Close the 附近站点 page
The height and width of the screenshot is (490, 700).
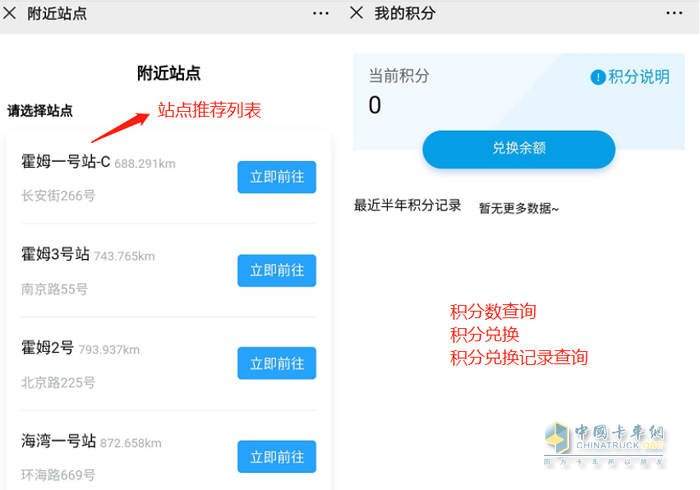tap(10, 13)
